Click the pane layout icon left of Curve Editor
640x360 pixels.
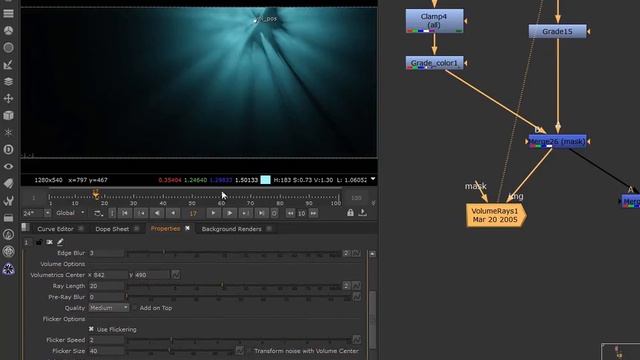pos(25,228)
